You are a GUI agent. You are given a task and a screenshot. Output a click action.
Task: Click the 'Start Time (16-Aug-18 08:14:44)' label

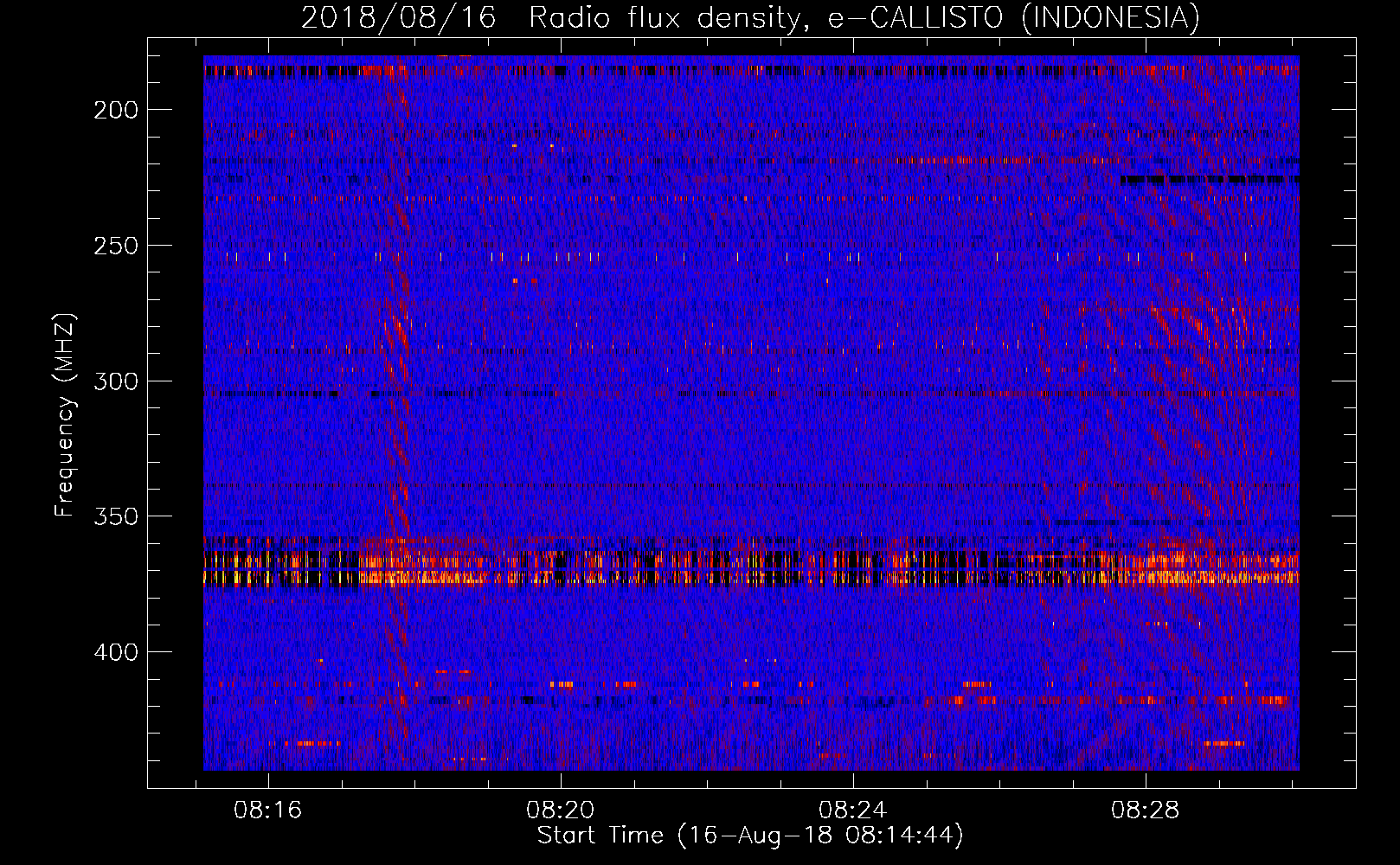750,836
